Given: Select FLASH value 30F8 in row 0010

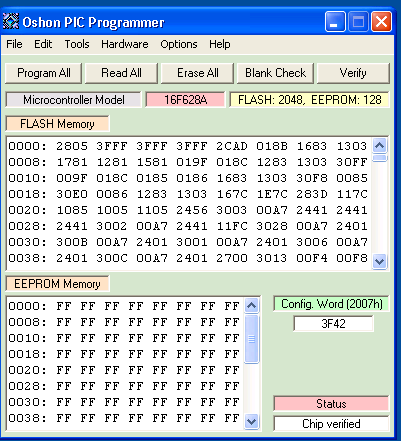Looking at the screenshot, I should [312, 178].
